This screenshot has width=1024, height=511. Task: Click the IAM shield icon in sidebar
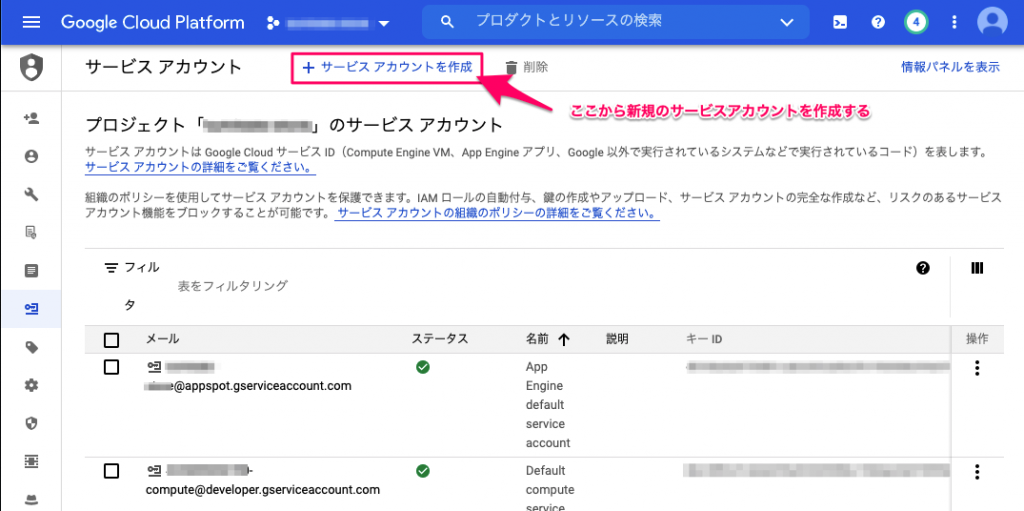pyautogui.click(x=31, y=68)
